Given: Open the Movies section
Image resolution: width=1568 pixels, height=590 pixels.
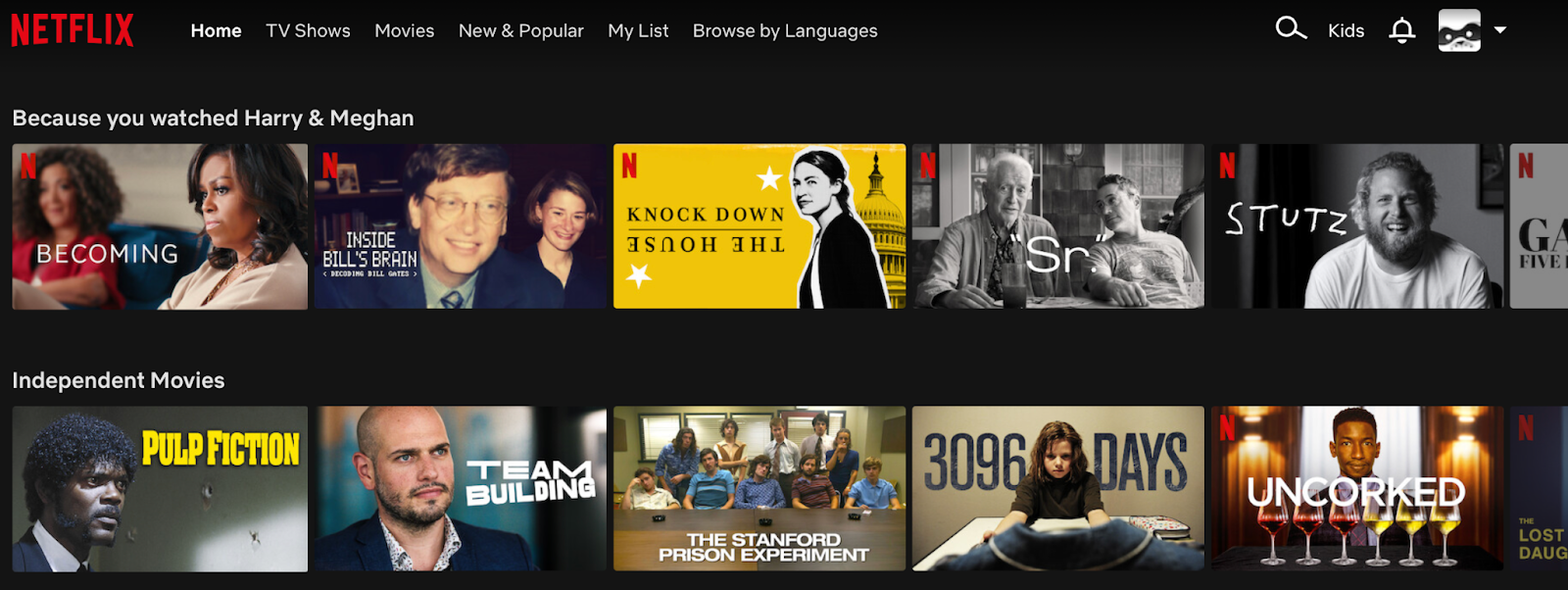Looking at the screenshot, I should tap(404, 30).
